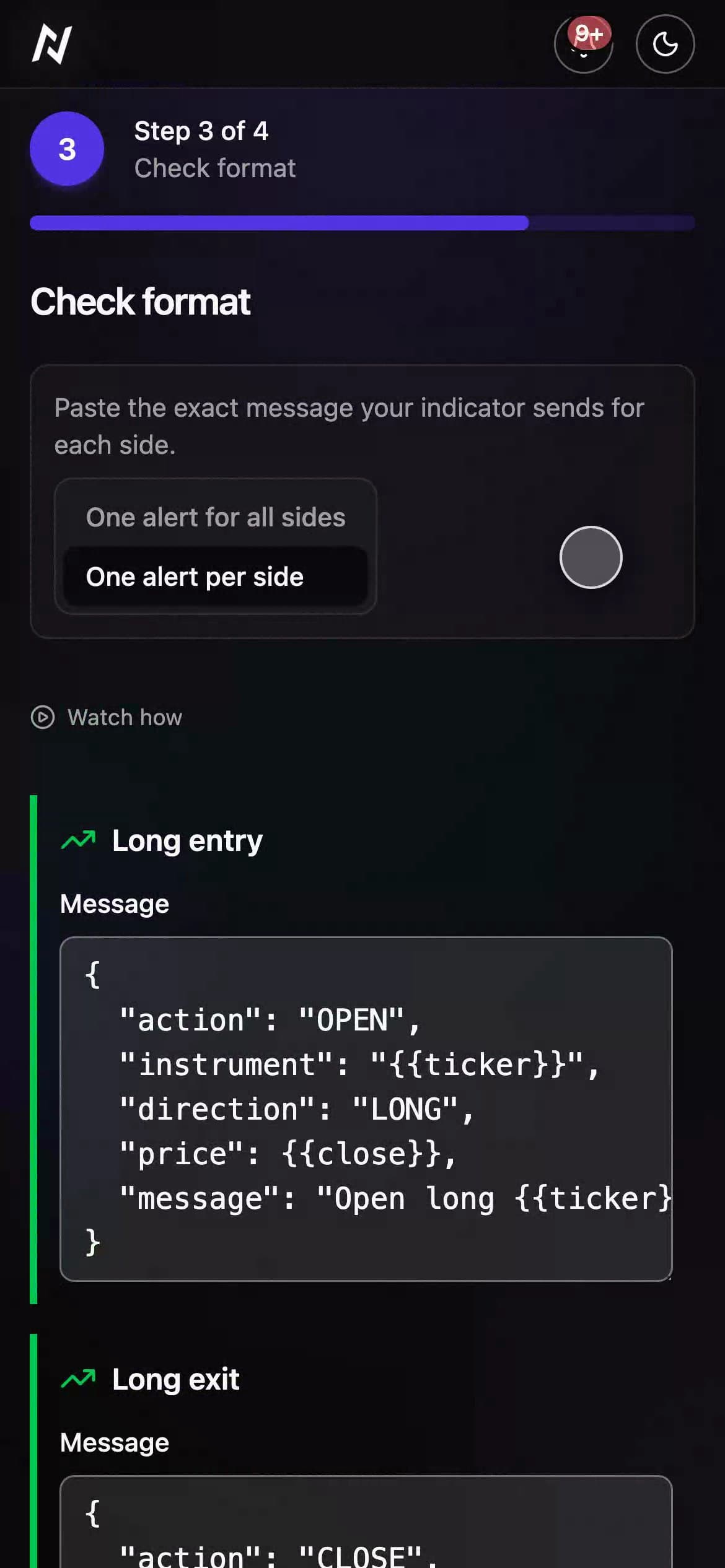Click the Long entry trend arrow icon

click(x=78, y=840)
